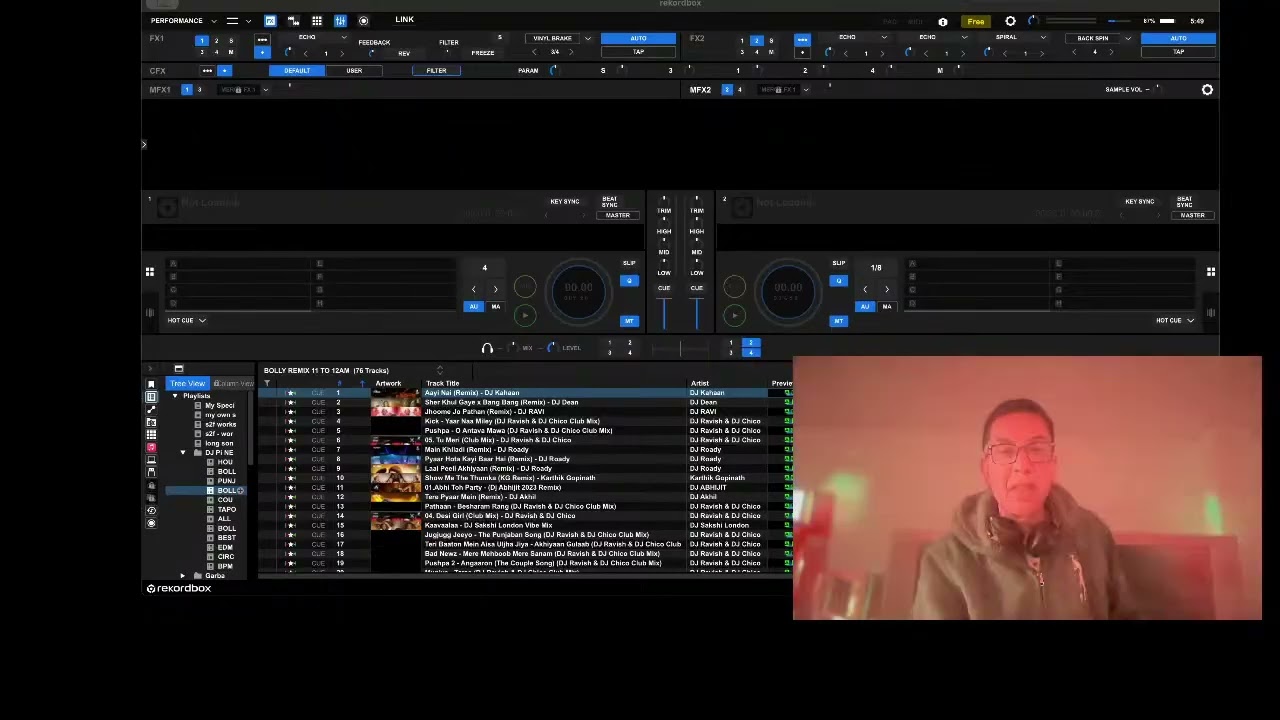Toggle deck 1 master tempo MT button
1280x720 pixels.
tap(629, 321)
